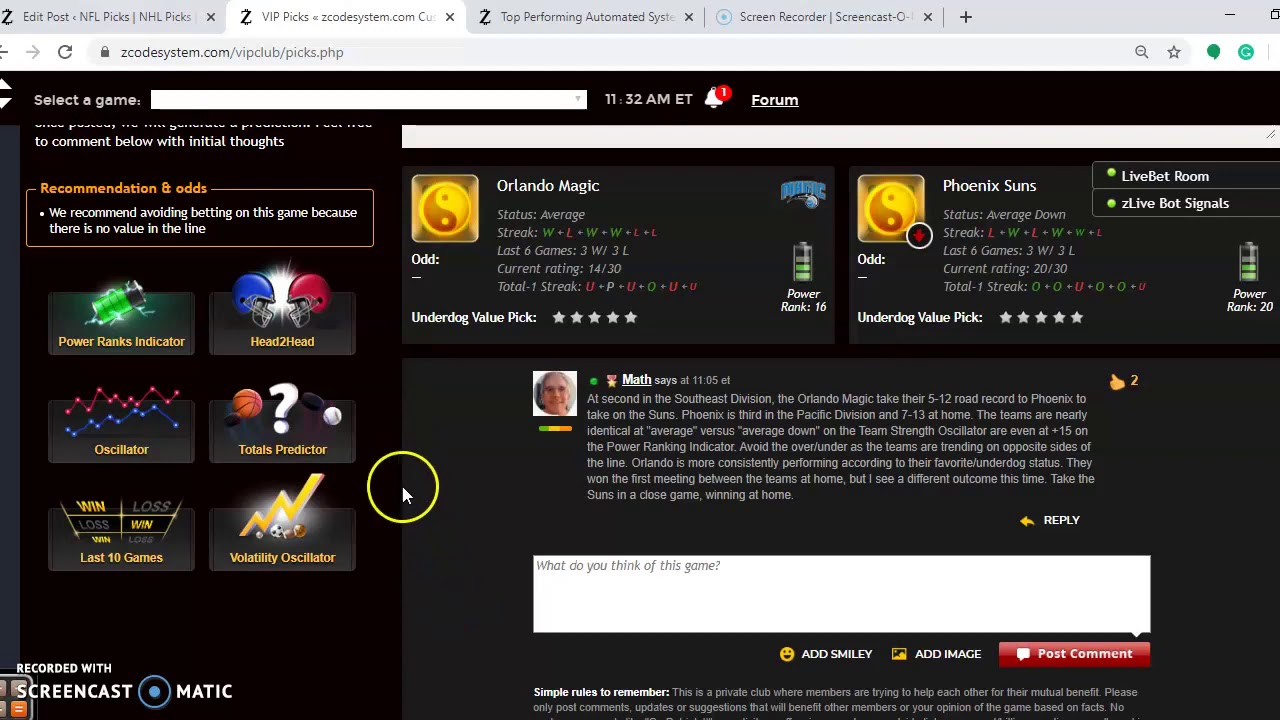Screen dimensions: 1280x720
Task: Open the Head2Head comparison tool
Action: 282,312
